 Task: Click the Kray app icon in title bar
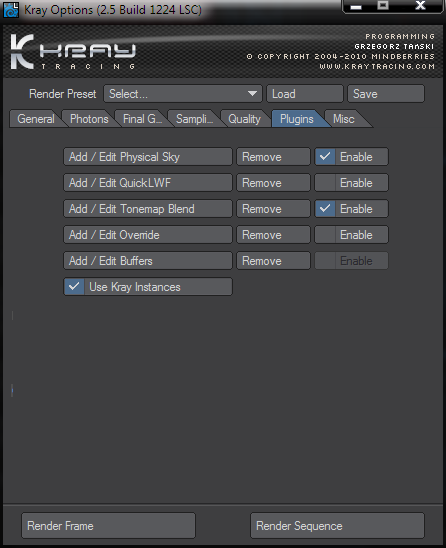coord(10,10)
